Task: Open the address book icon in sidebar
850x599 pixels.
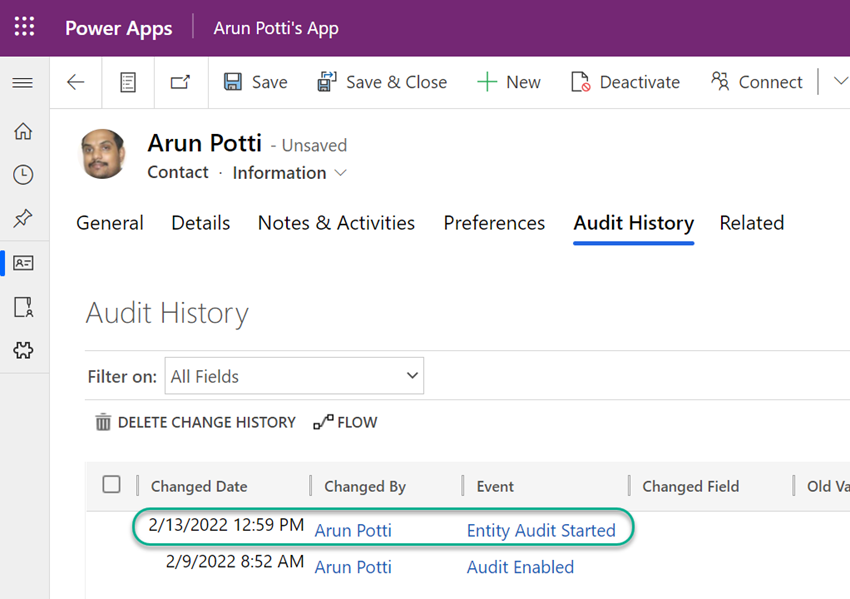Action: click(x=23, y=308)
